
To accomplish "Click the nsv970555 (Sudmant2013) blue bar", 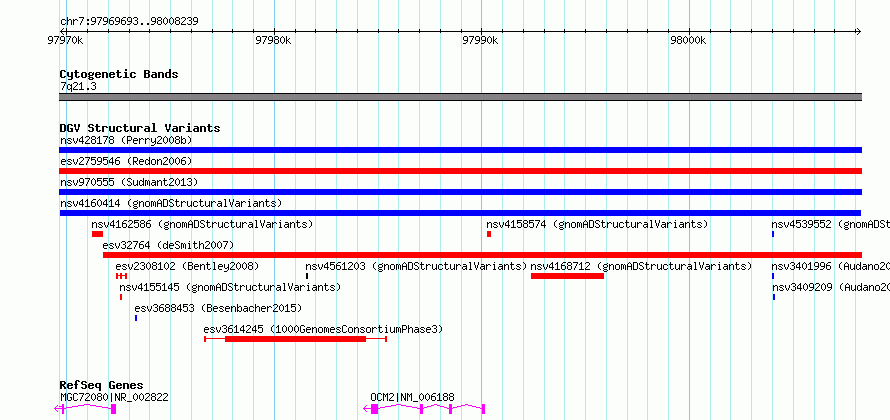I will click(460, 192).
